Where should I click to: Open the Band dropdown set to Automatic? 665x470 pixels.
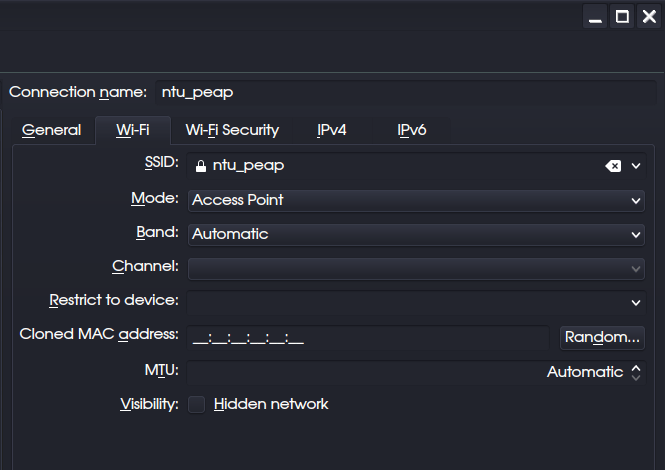[415, 234]
